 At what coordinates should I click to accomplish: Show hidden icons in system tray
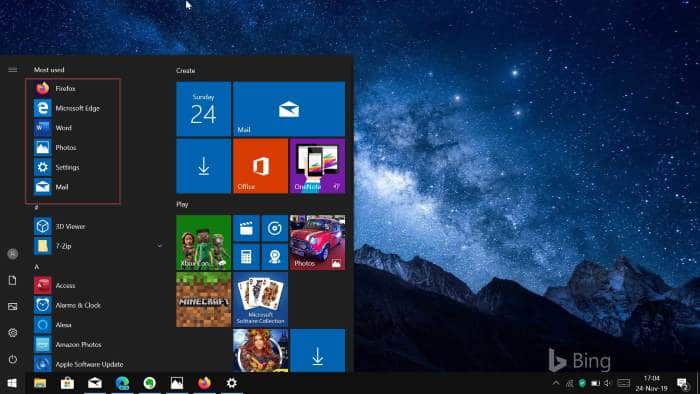pyautogui.click(x=556, y=383)
